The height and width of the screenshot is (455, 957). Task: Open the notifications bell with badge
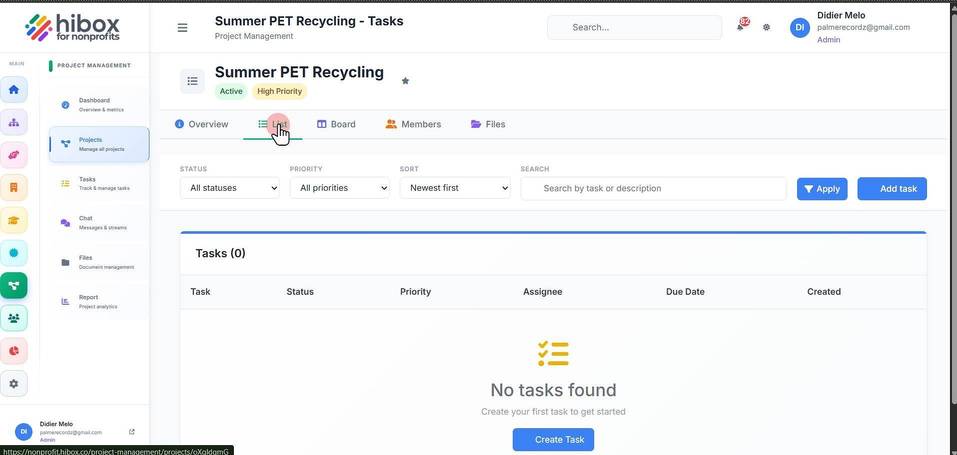[741, 26]
